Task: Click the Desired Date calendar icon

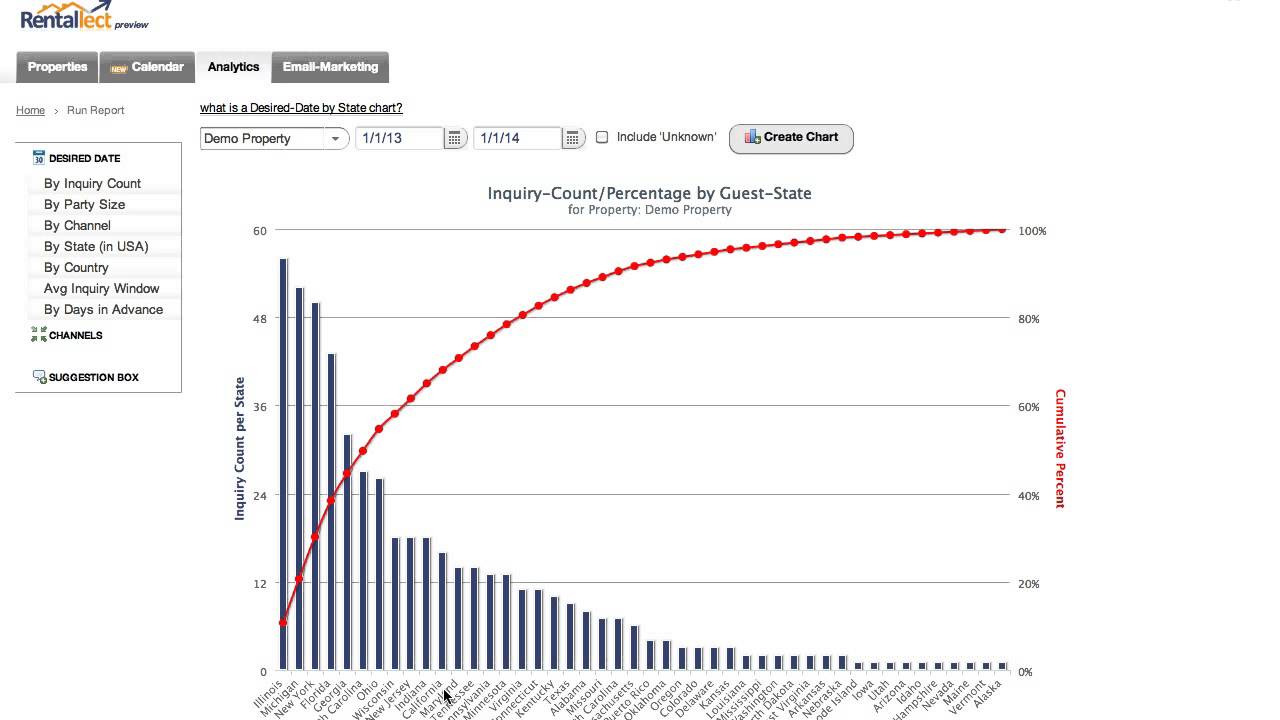Action: pos(39,158)
